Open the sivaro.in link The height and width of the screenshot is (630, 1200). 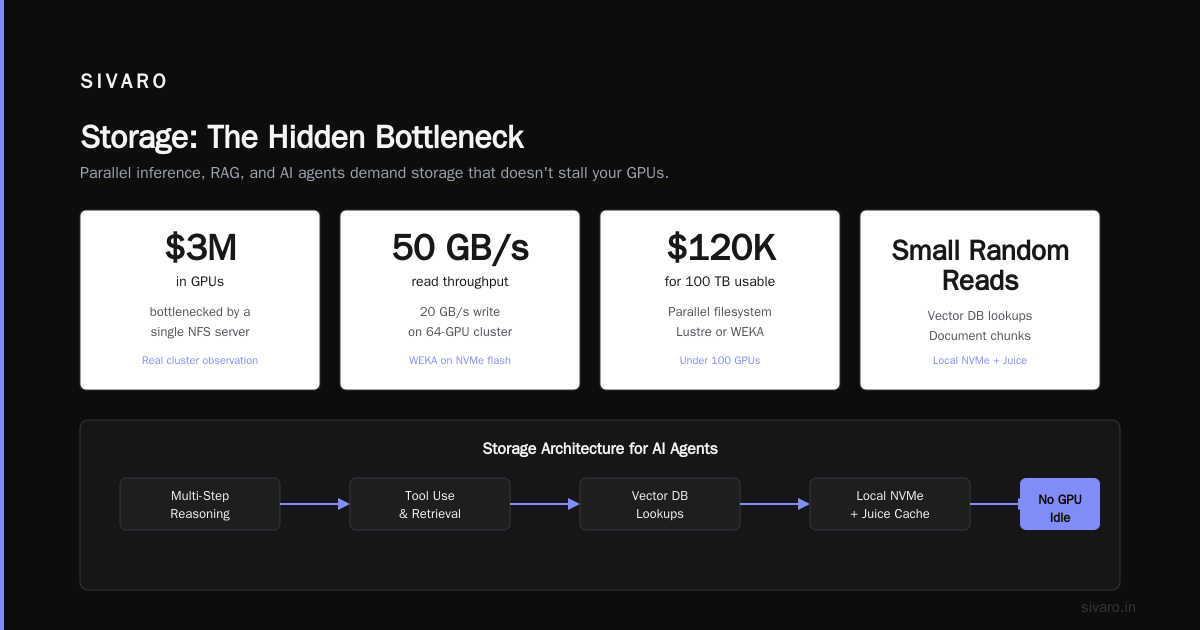point(1108,607)
